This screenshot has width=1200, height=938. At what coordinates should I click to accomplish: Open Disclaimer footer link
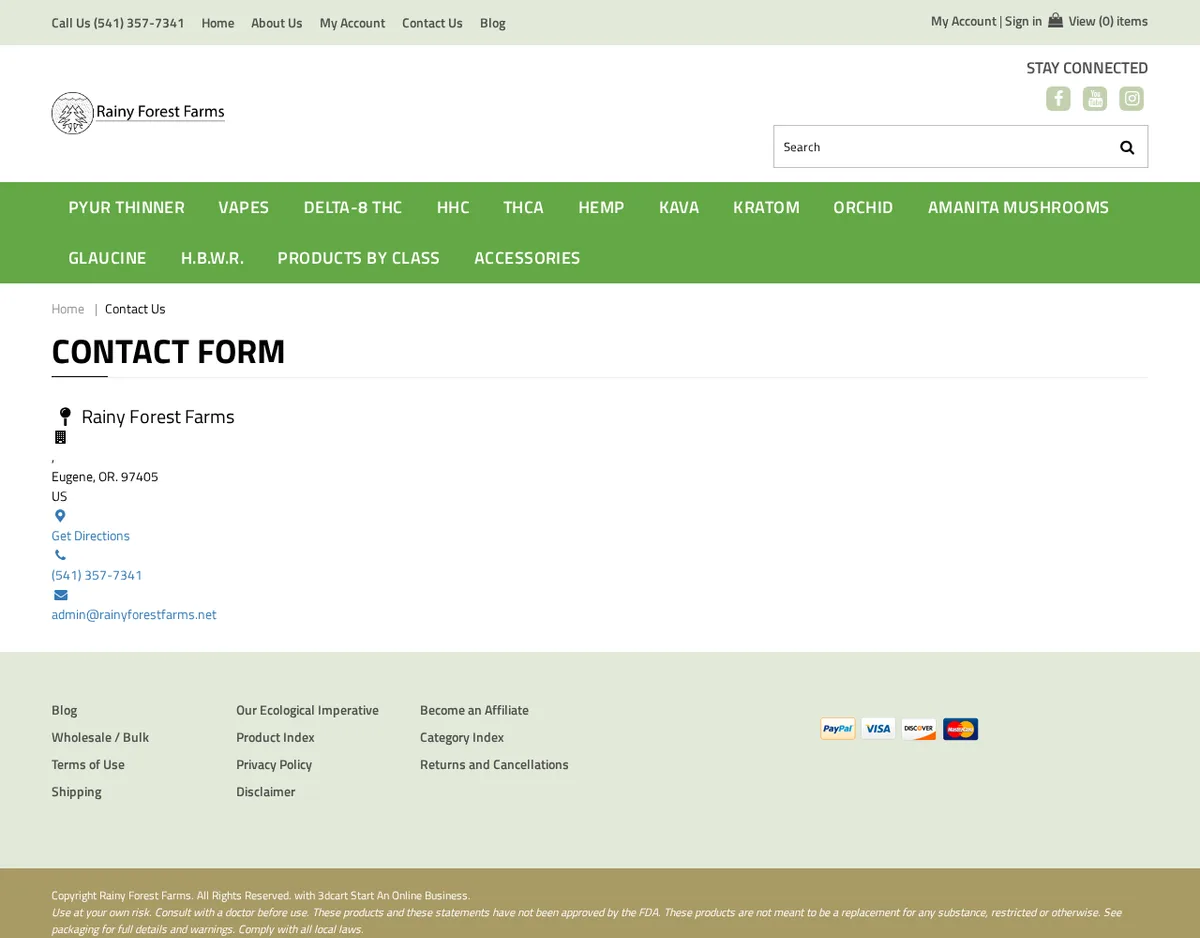click(x=265, y=791)
